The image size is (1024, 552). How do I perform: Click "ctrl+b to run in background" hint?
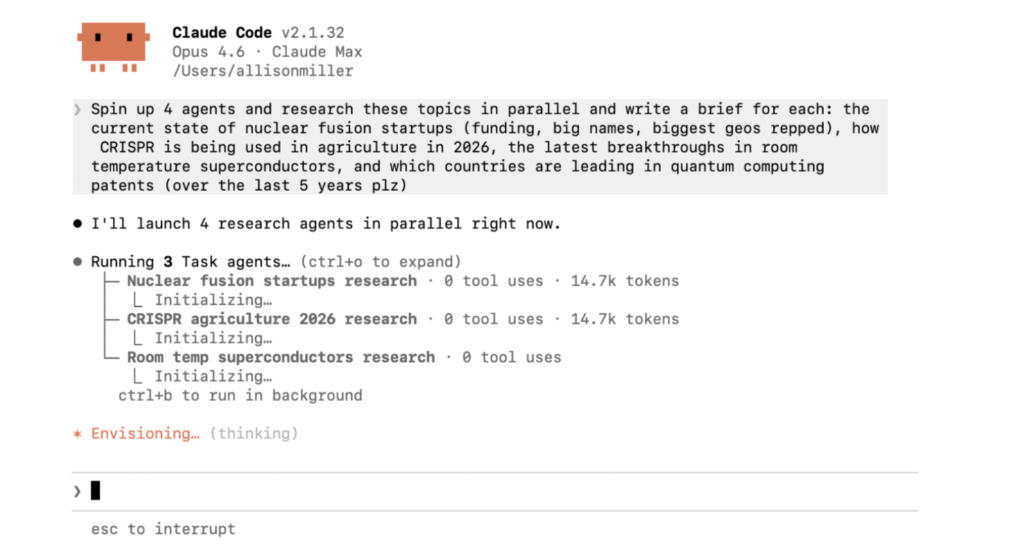click(240, 395)
